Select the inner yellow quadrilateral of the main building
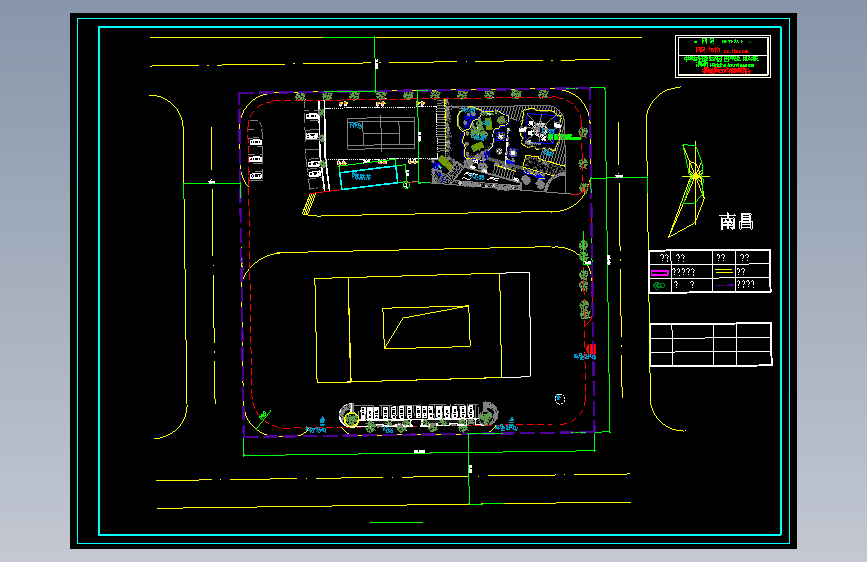This screenshot has width=867, height=562. [426, 327]
